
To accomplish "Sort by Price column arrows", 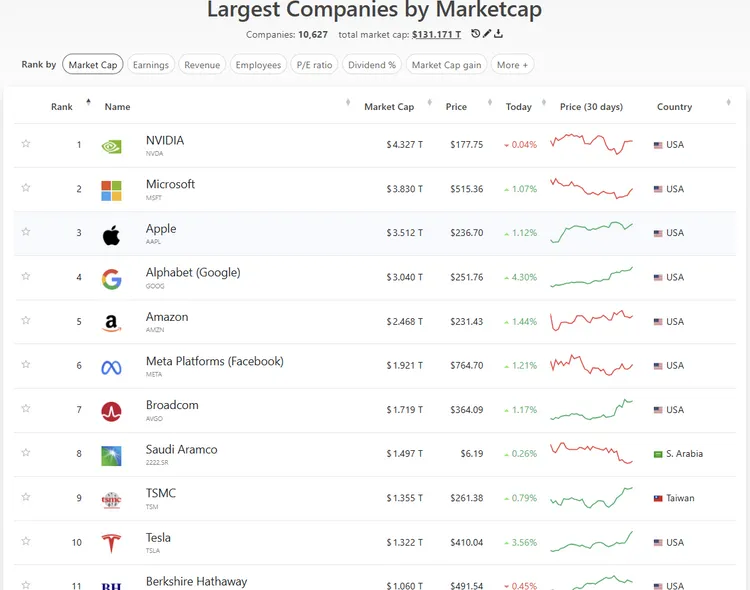I will point(490,102).
